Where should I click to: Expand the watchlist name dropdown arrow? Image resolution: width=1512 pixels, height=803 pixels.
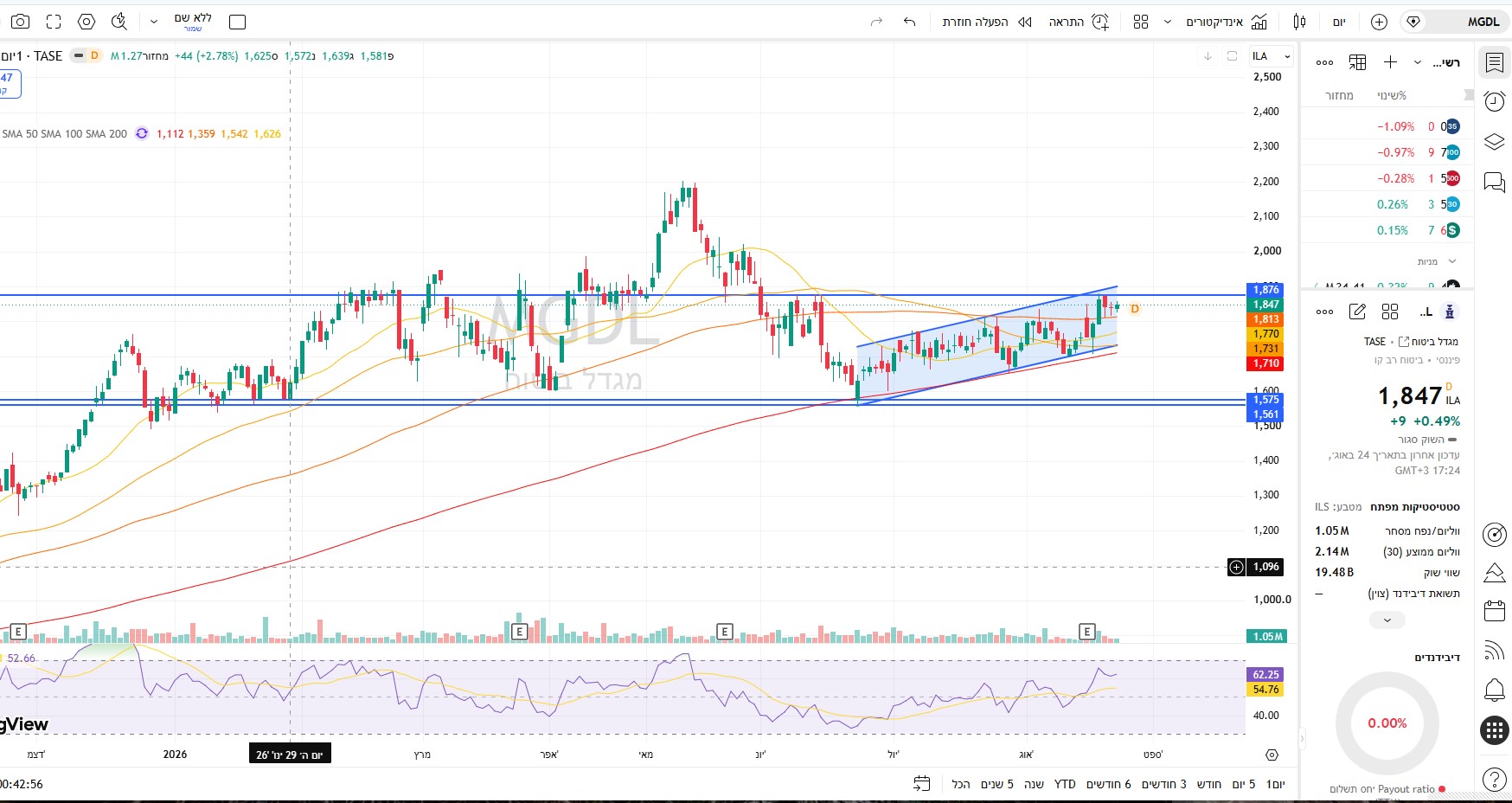click(1417, 62)
